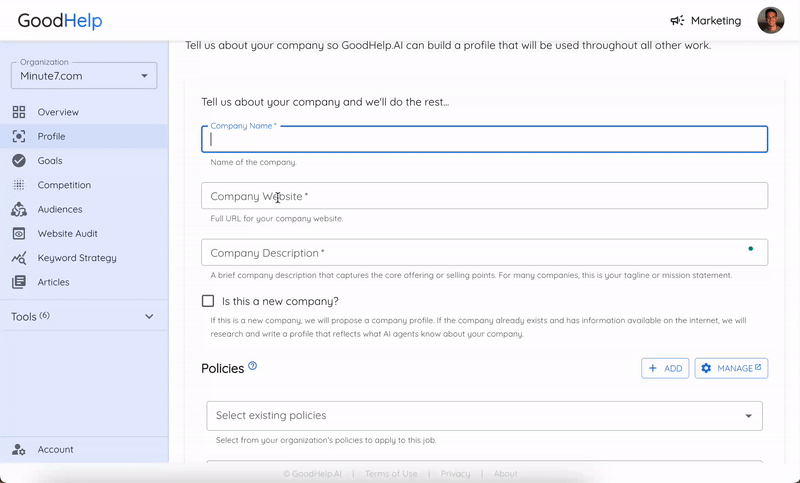800x483 pixels.
Task: Click the Goals checkmark icon
Action: click(x=19, y=161)
